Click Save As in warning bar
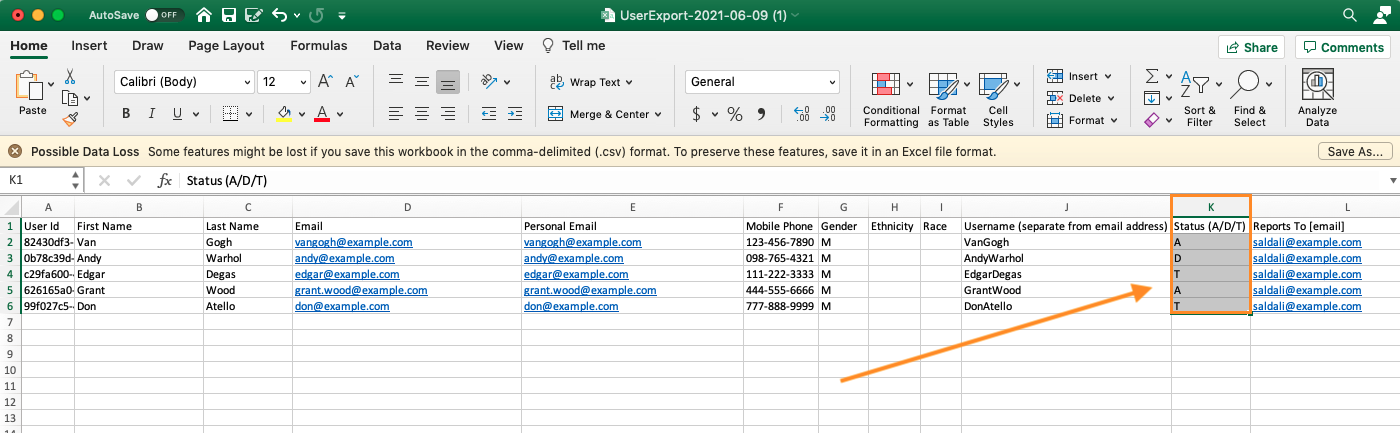Image resolution: width=1400 pixels, height=433 pixels. point(1355,152)
